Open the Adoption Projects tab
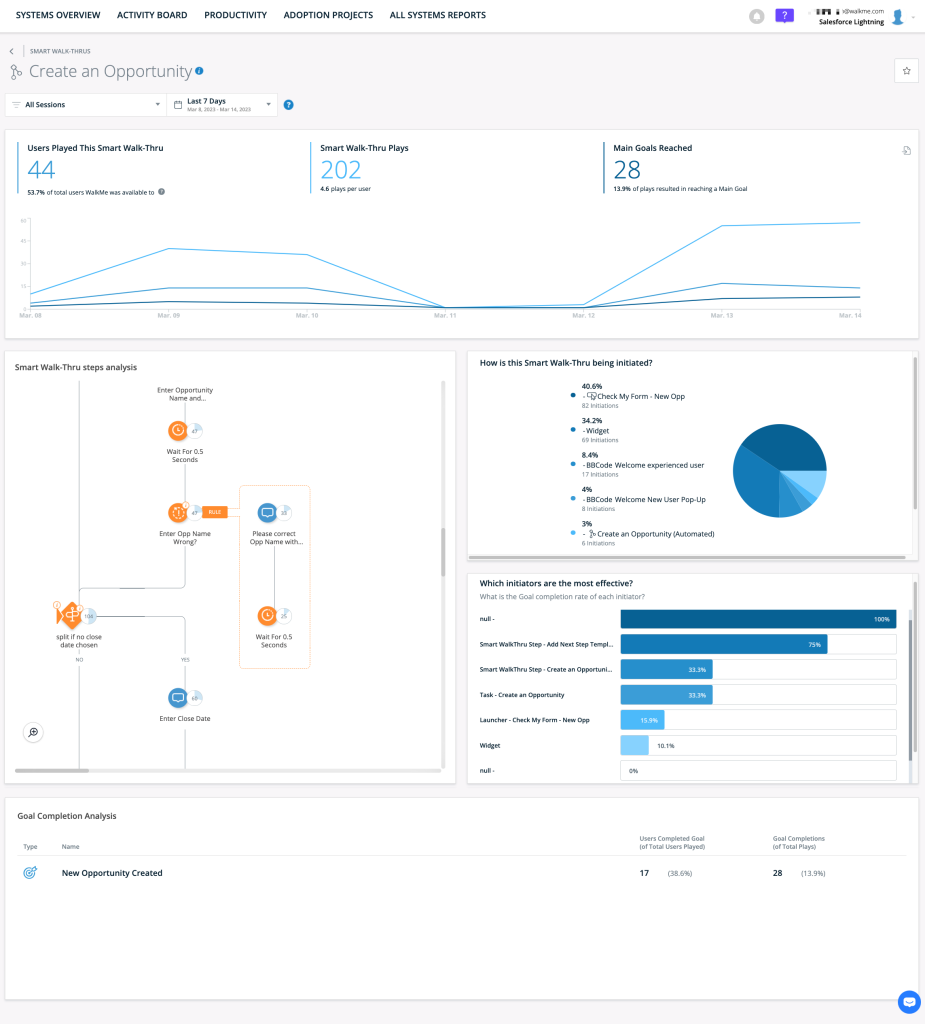 pyautogui.click(x=328, y=16)
